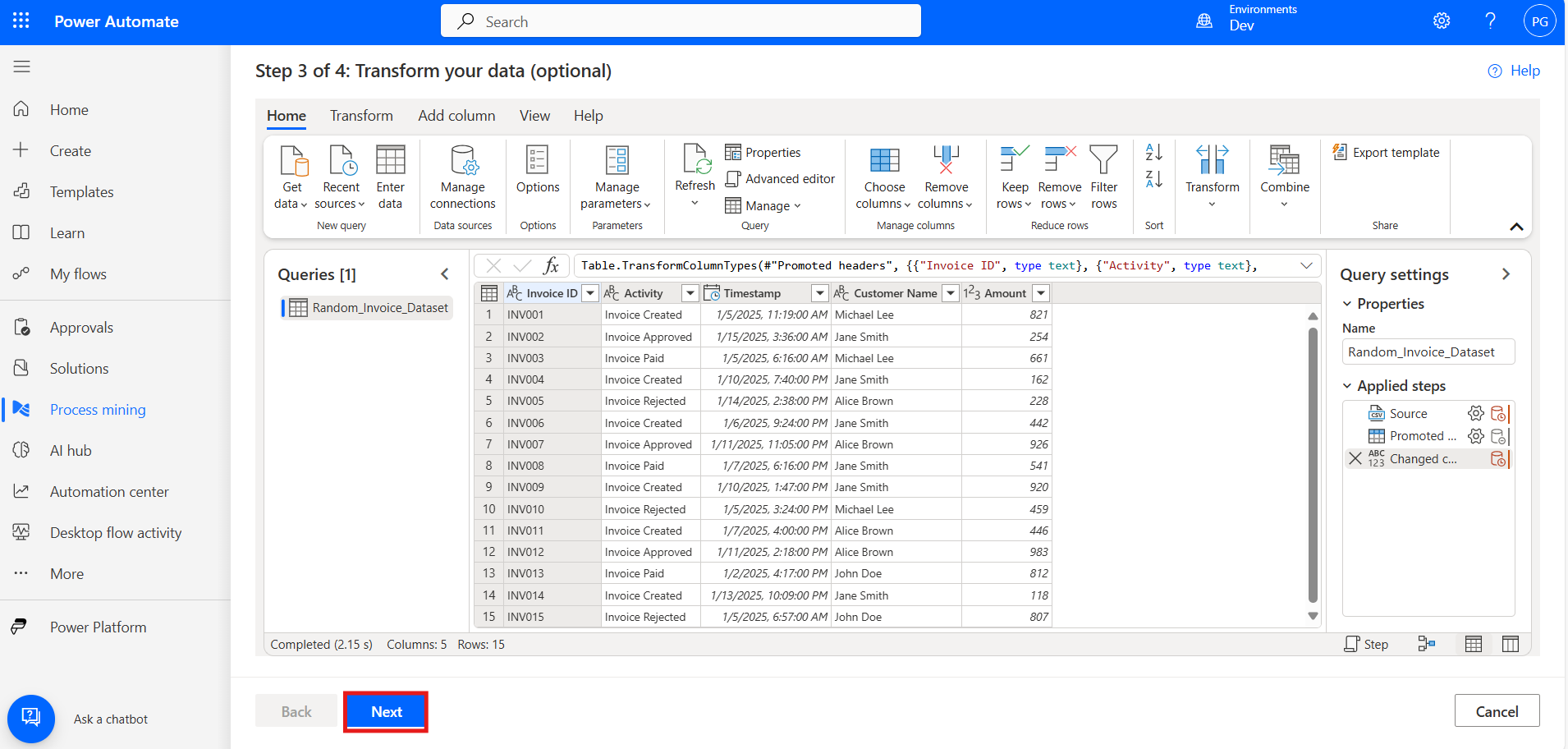Delete the Changed column type step
The image size is (1568, 749).
coord(1355,459)
